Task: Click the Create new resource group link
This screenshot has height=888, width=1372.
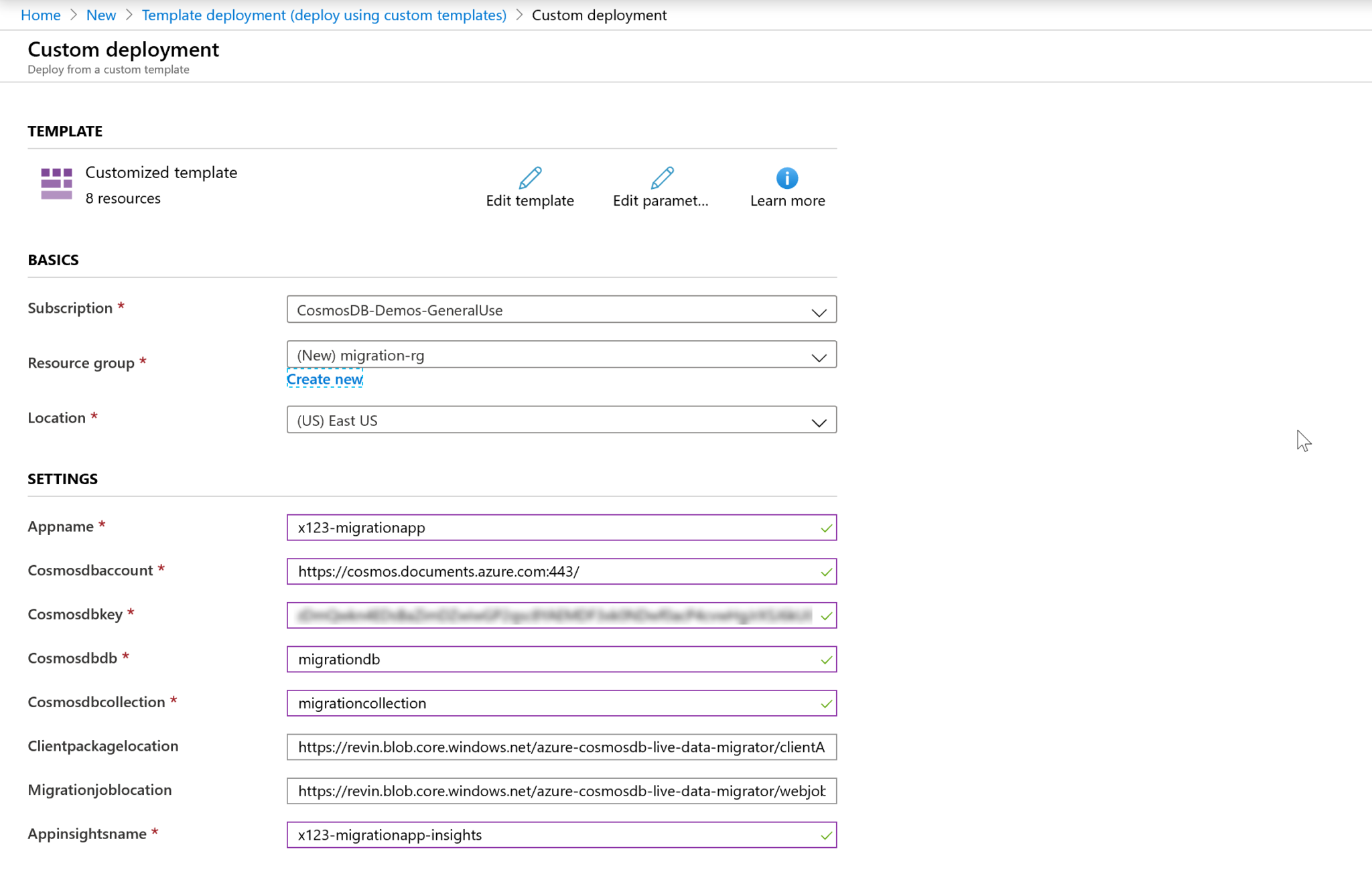Action: [324, 379]
